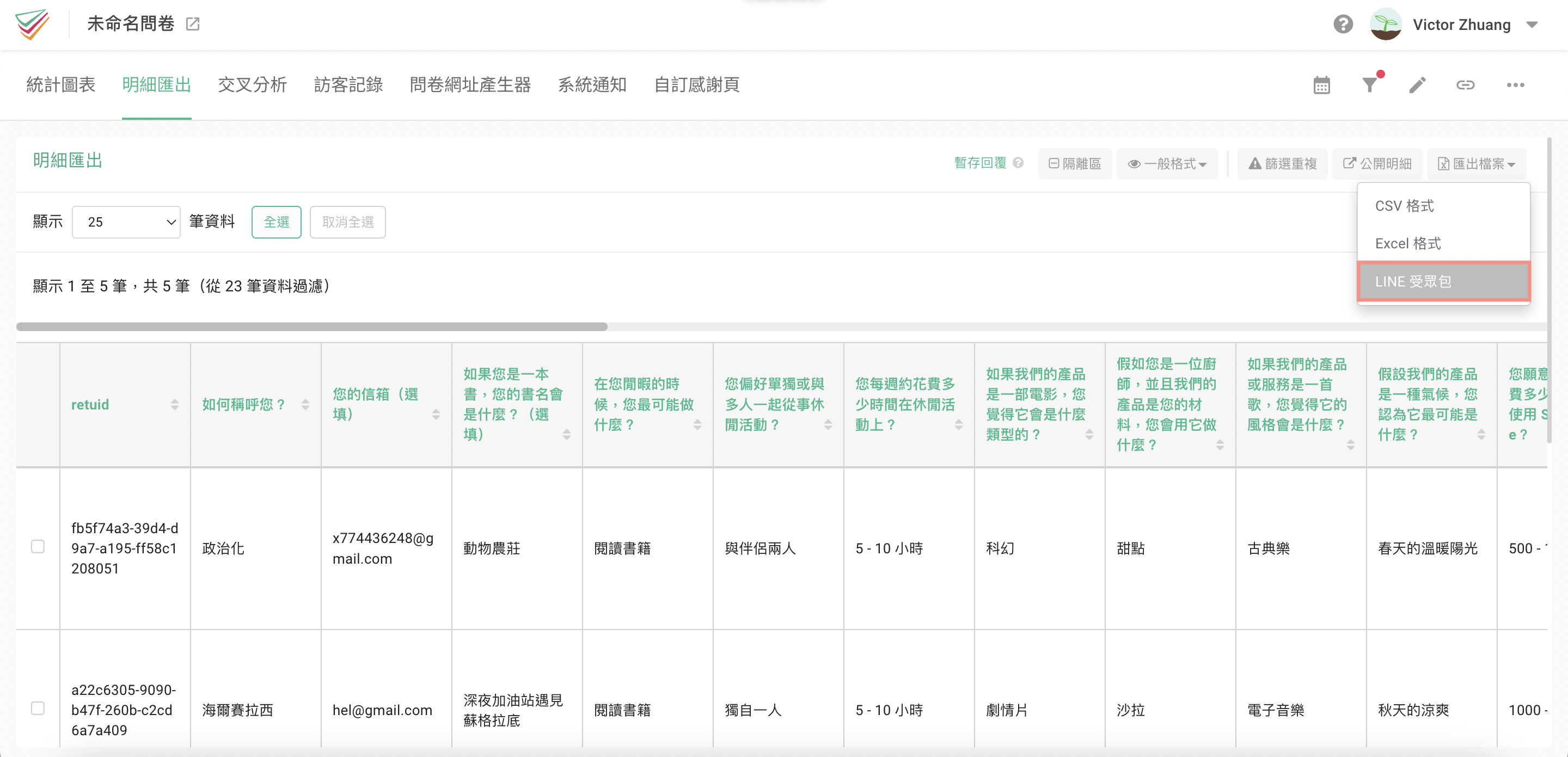
Task: Expand the 一般格式 view dropdown
Action: tap(1167, 164)
